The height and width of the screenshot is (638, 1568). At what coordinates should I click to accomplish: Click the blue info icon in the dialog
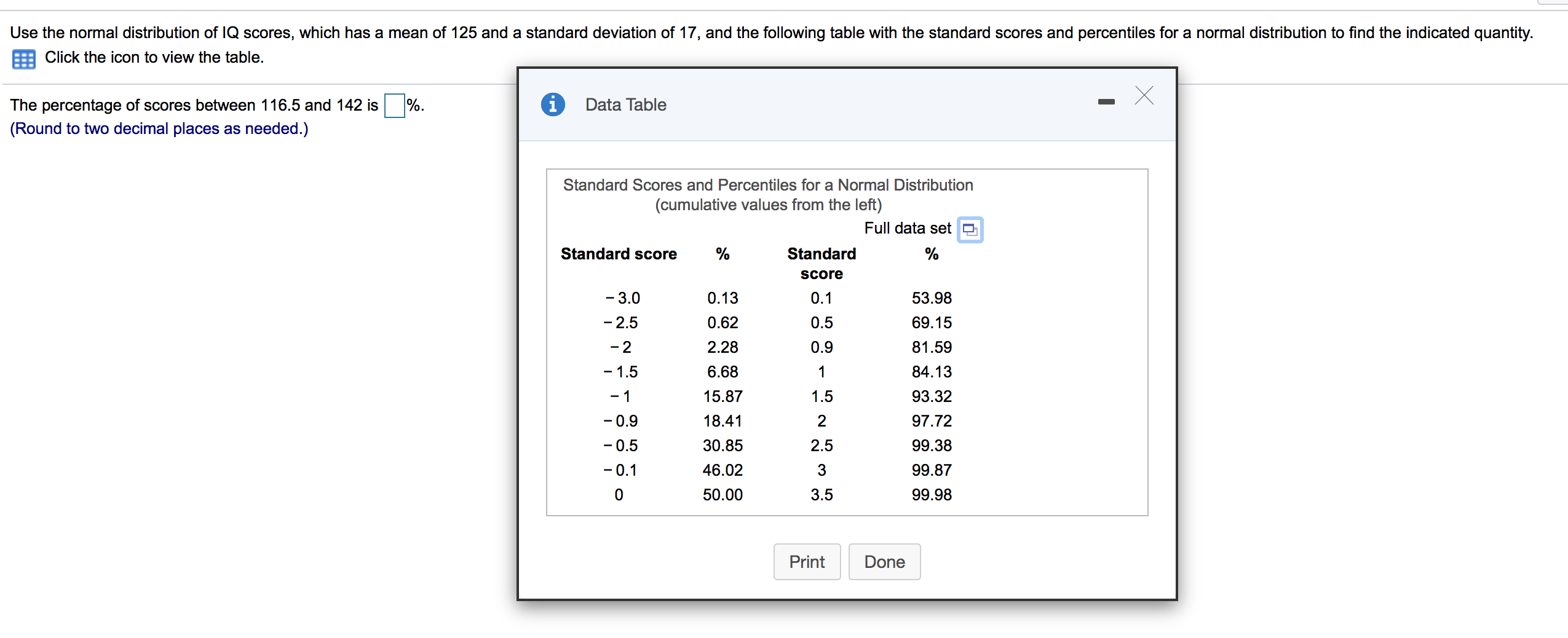552,104
